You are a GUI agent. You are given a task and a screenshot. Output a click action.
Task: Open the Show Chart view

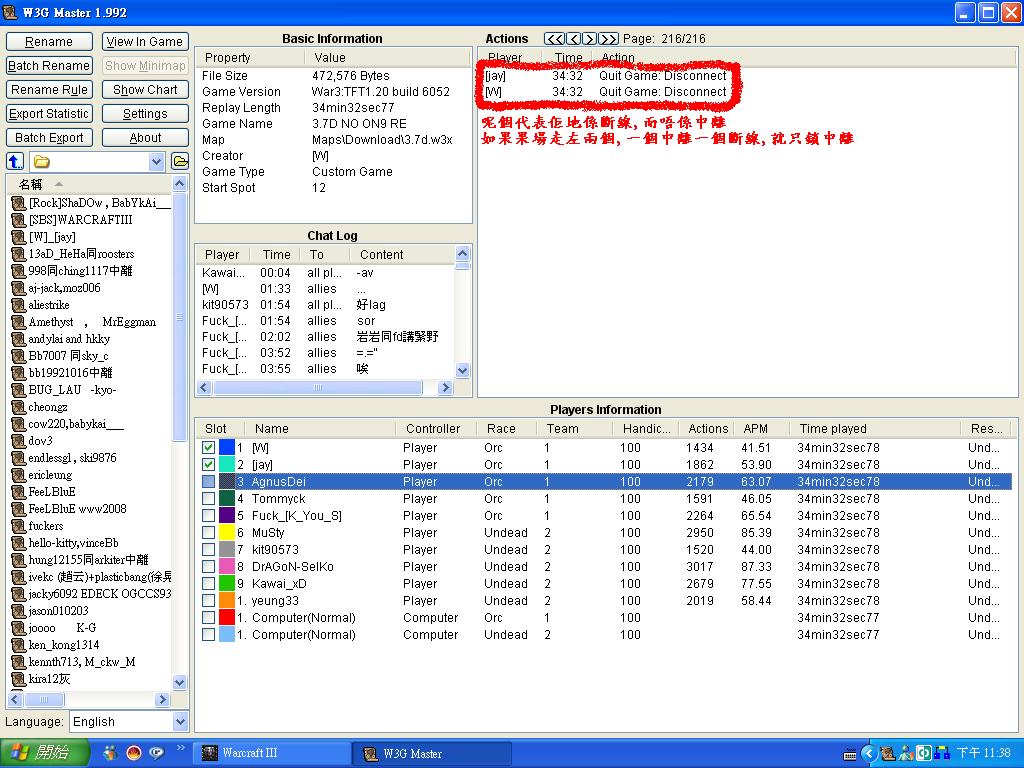(145, 90)
